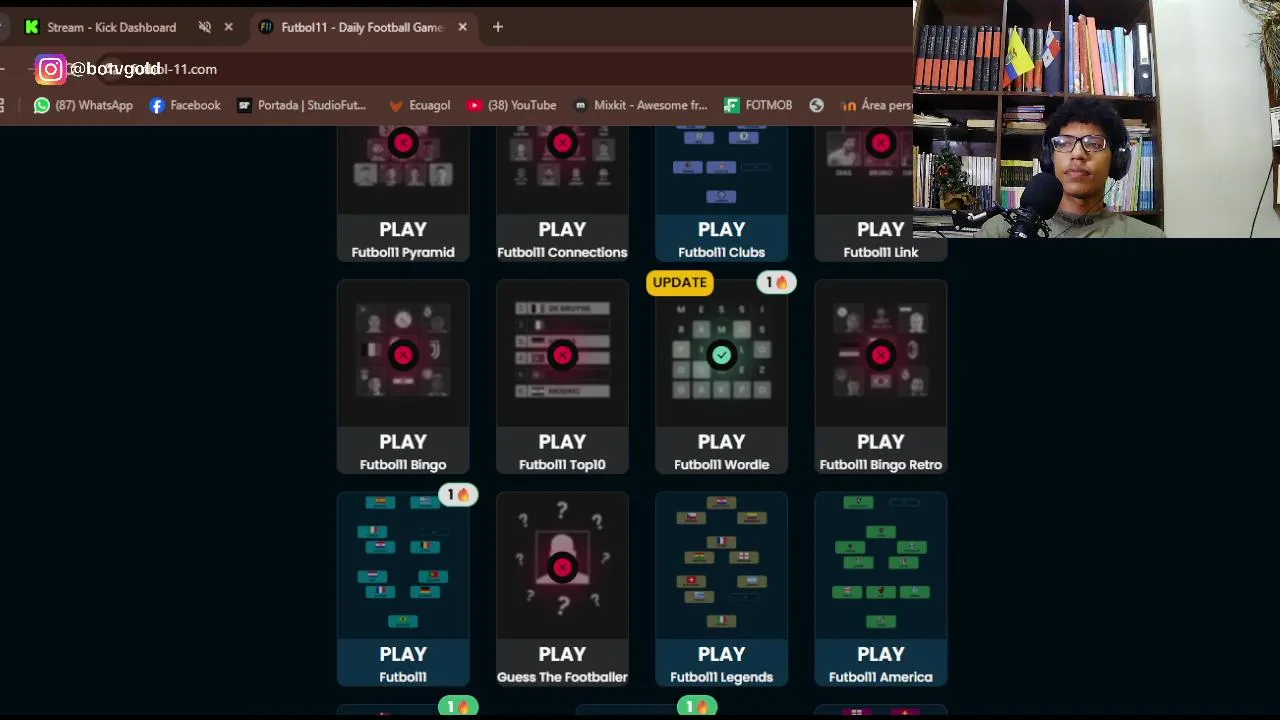Open the Área personal bookmark
This screenshot has width=1280, height=720.
876,105
